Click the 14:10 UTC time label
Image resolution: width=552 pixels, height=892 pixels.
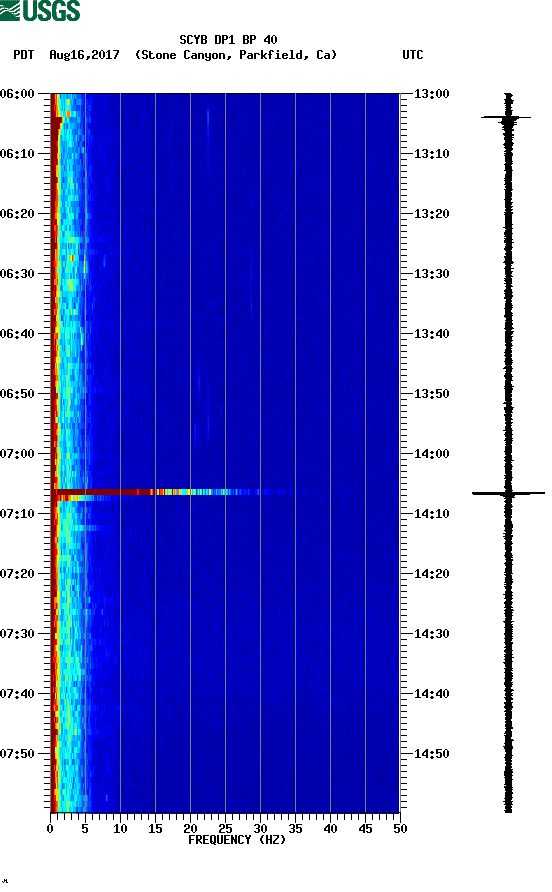click(x=431, y=514)
